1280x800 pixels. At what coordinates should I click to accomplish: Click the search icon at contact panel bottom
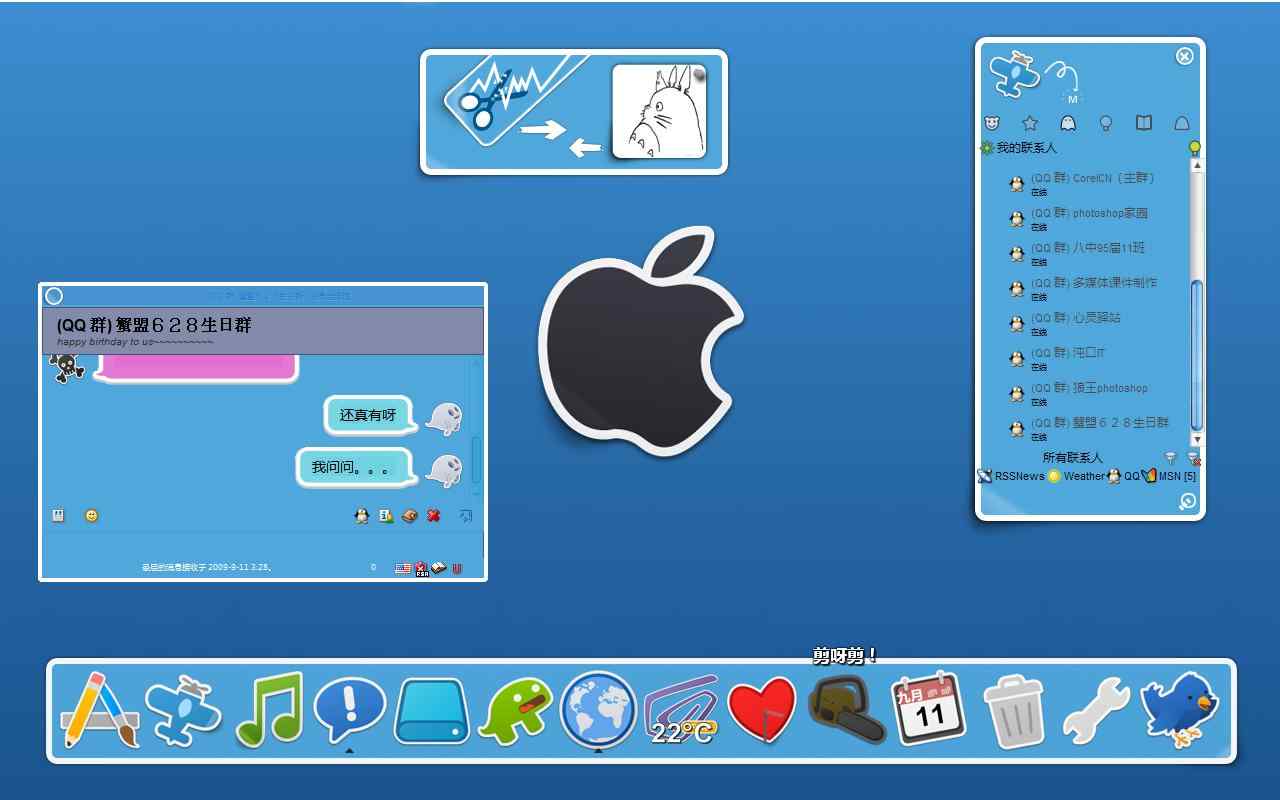(x=1187, y=501)
